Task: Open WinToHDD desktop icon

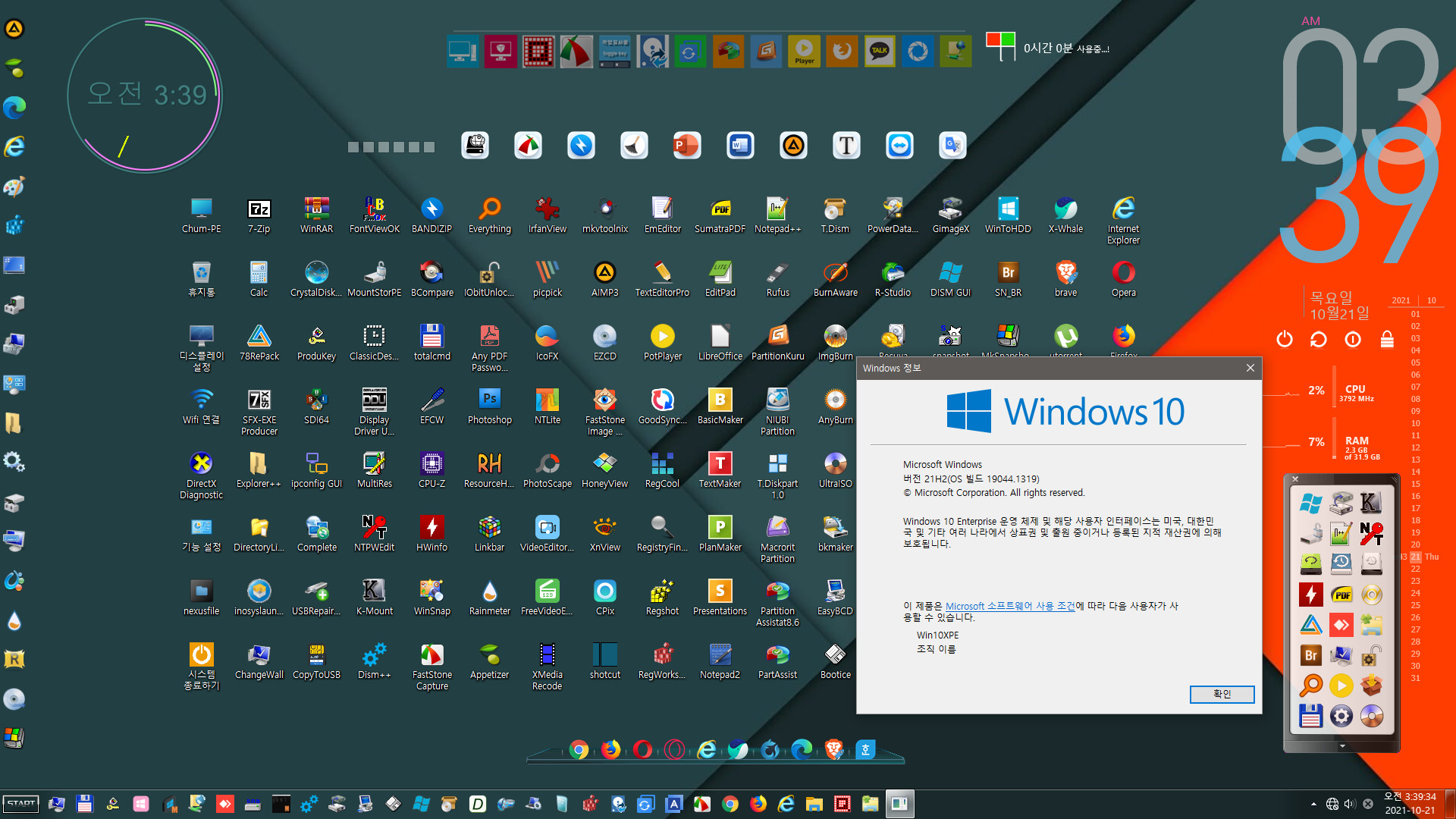Action: [1008, 215]
